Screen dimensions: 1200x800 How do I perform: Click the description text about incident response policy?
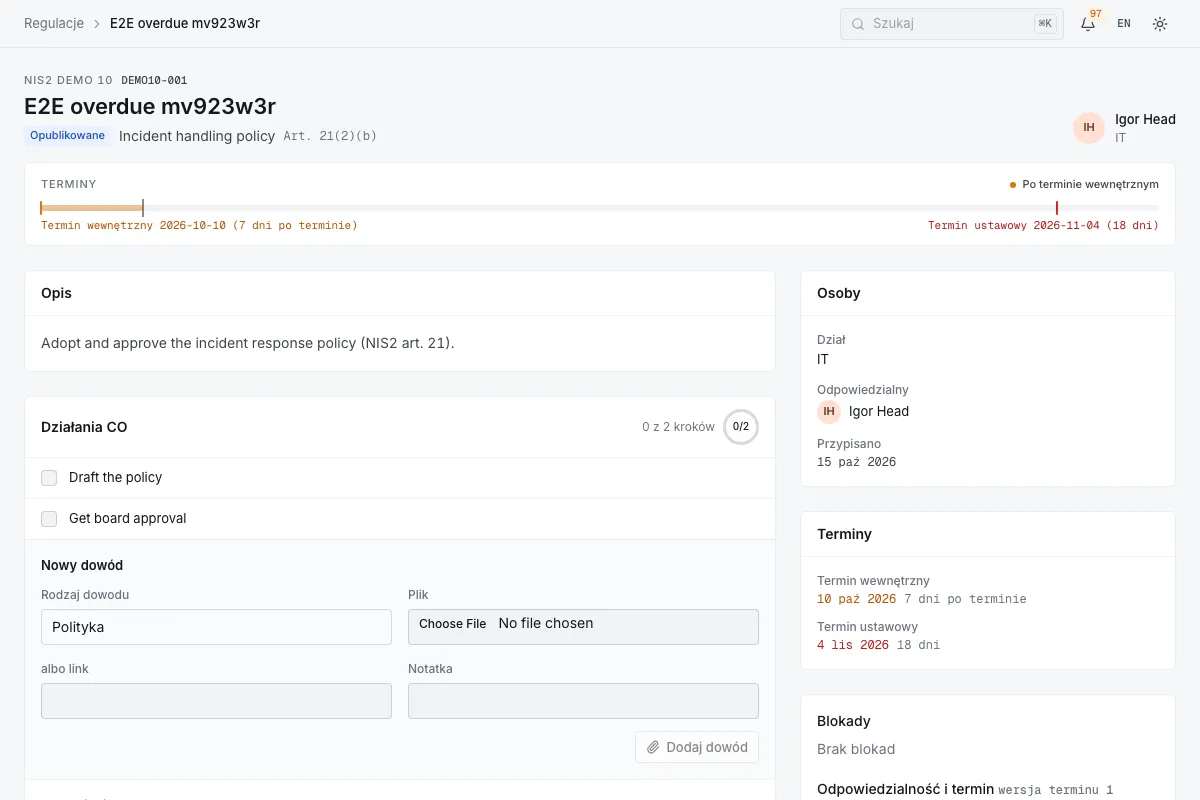point(248,343)
